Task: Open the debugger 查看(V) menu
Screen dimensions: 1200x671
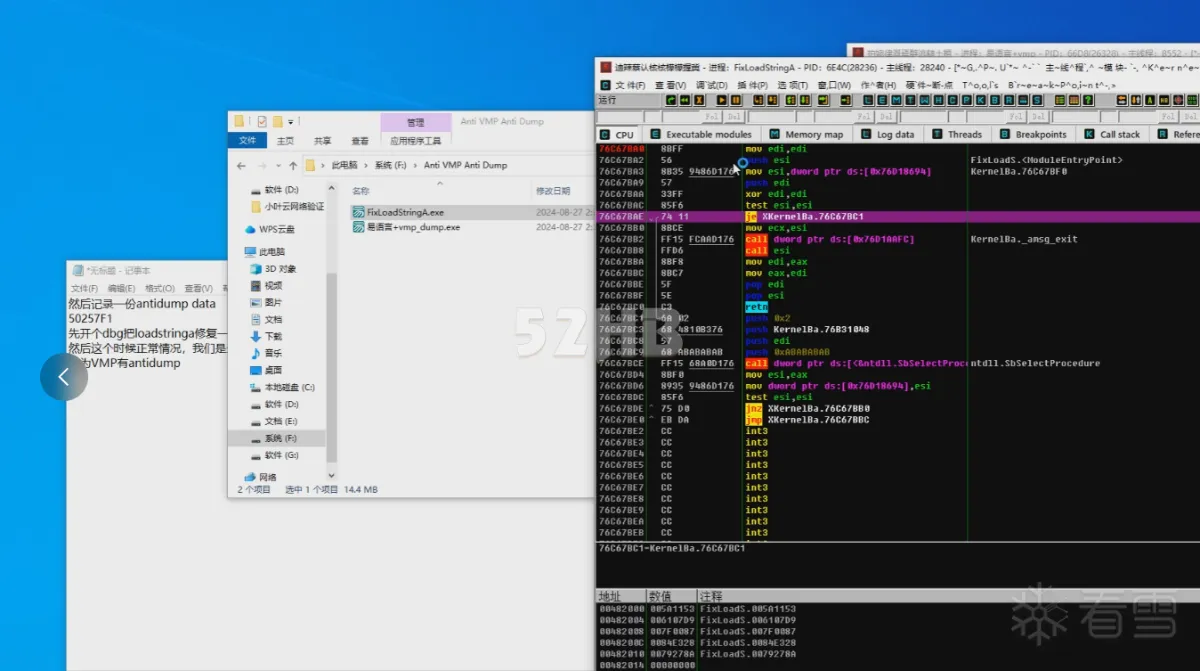Action: (672, 85)
